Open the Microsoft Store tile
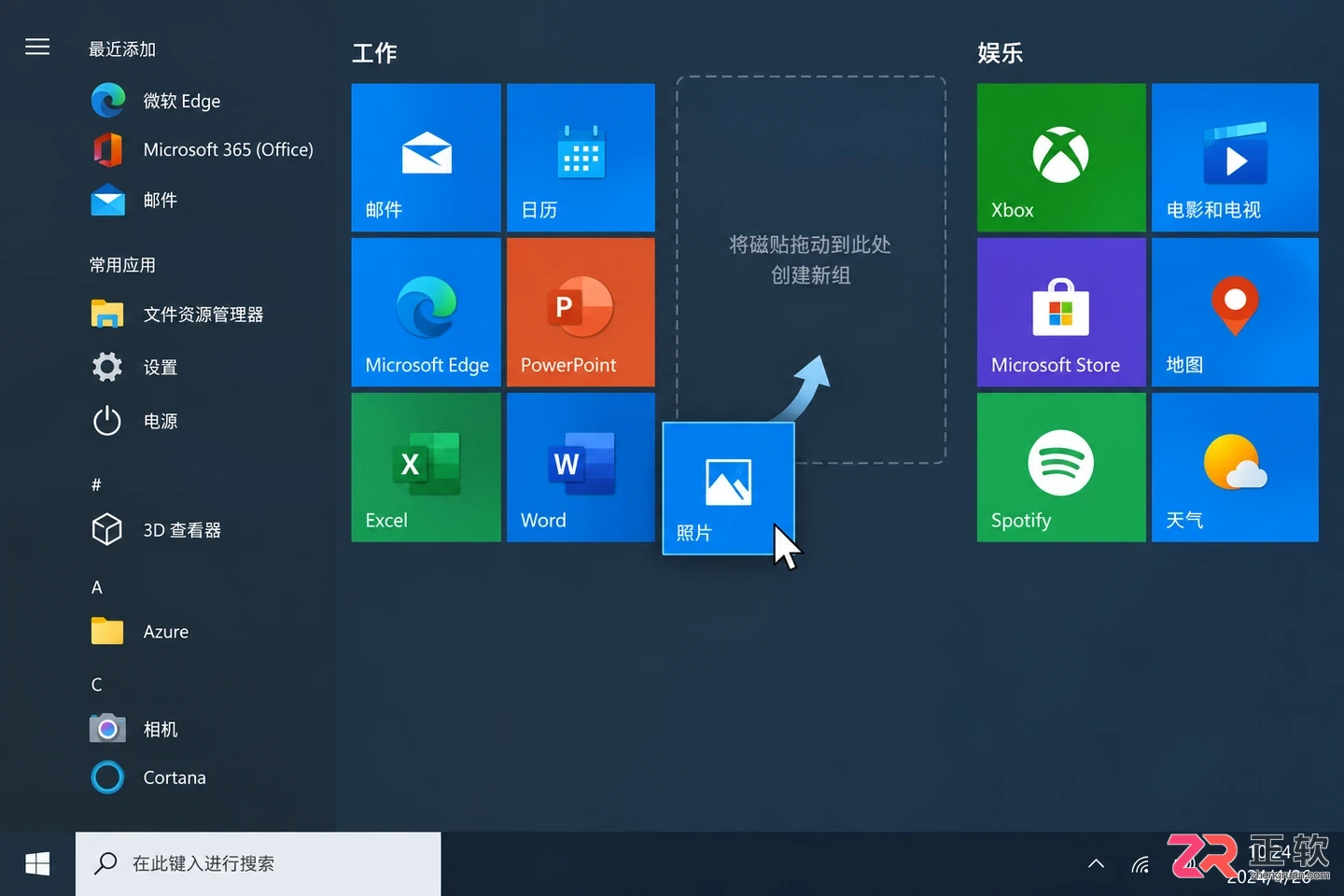The height and width of the screenshot is (896, 1344). (1061, 312)
